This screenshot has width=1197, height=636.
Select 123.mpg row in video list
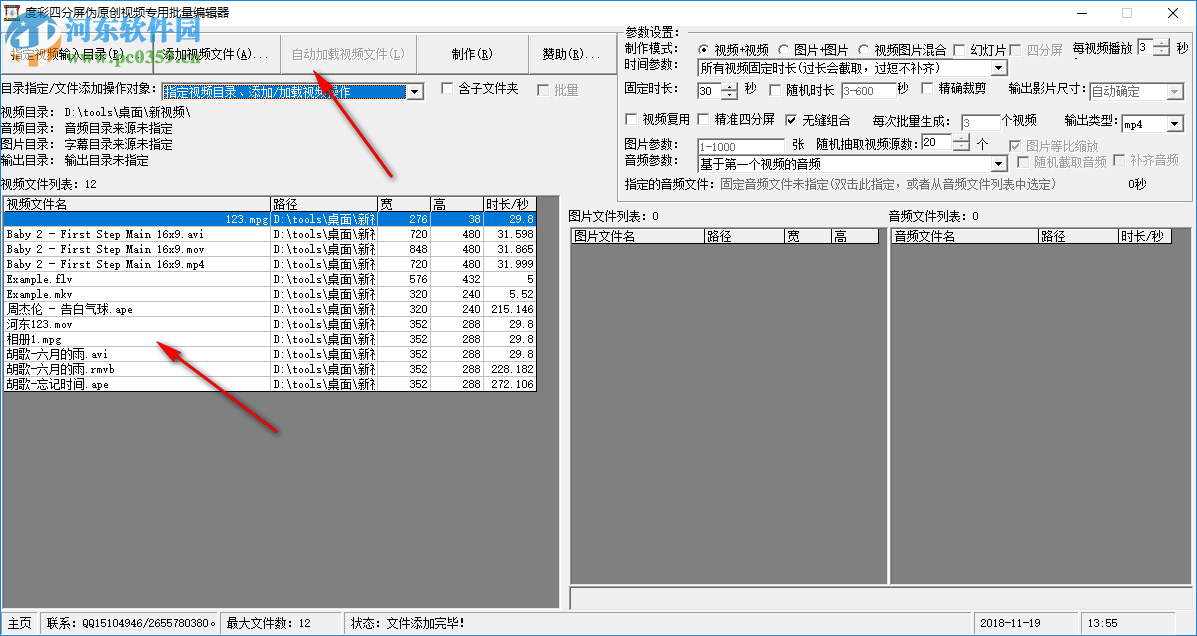click(x=270, y=219)
